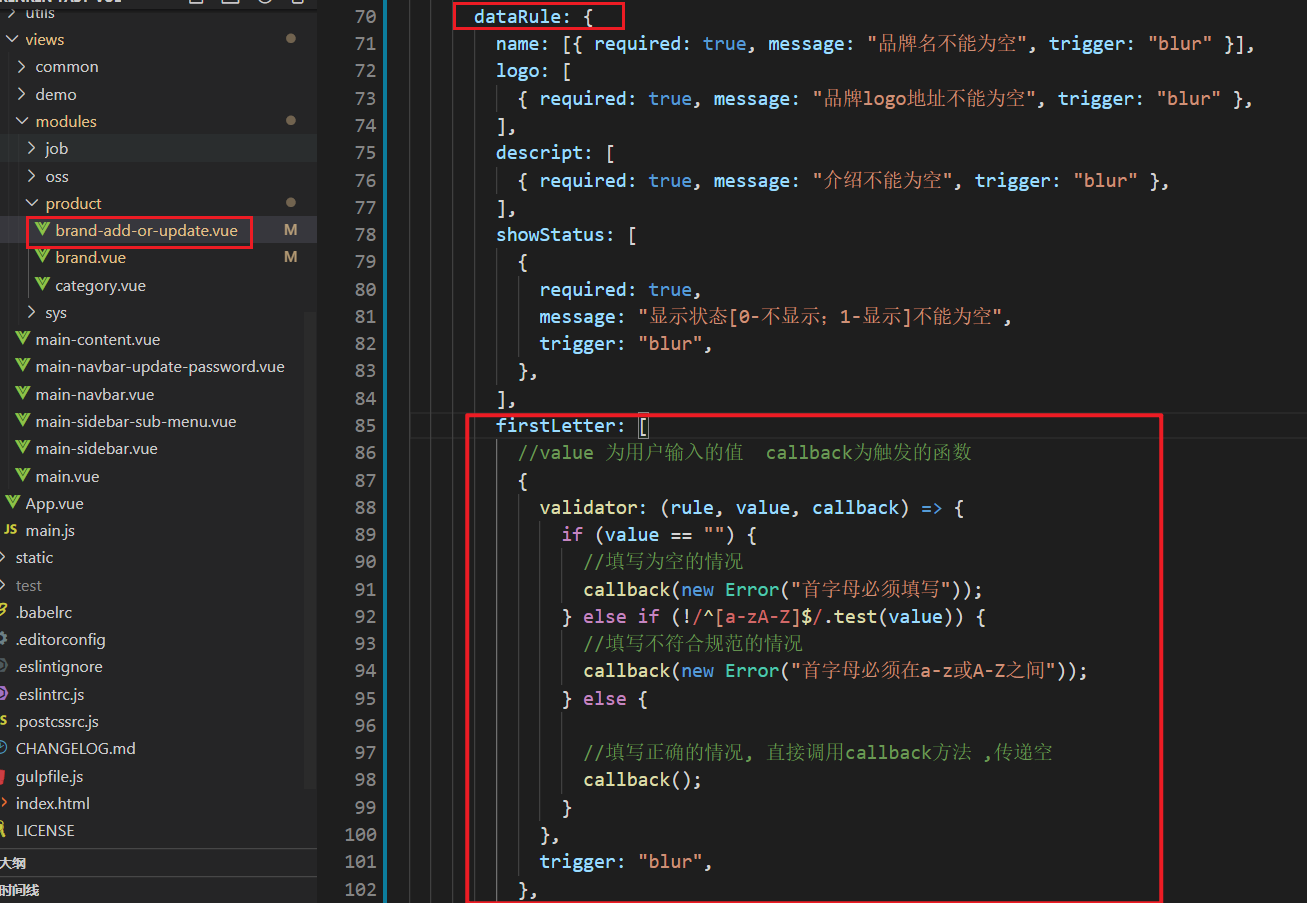Screen dimensions: 1307x903
Task: Expand the job folder chevron
Action: coord(32,148)
